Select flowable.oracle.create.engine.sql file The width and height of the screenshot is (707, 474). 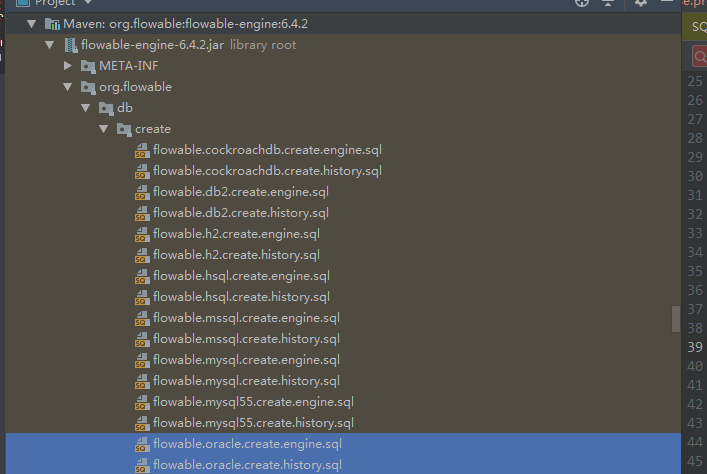(247, 444)
